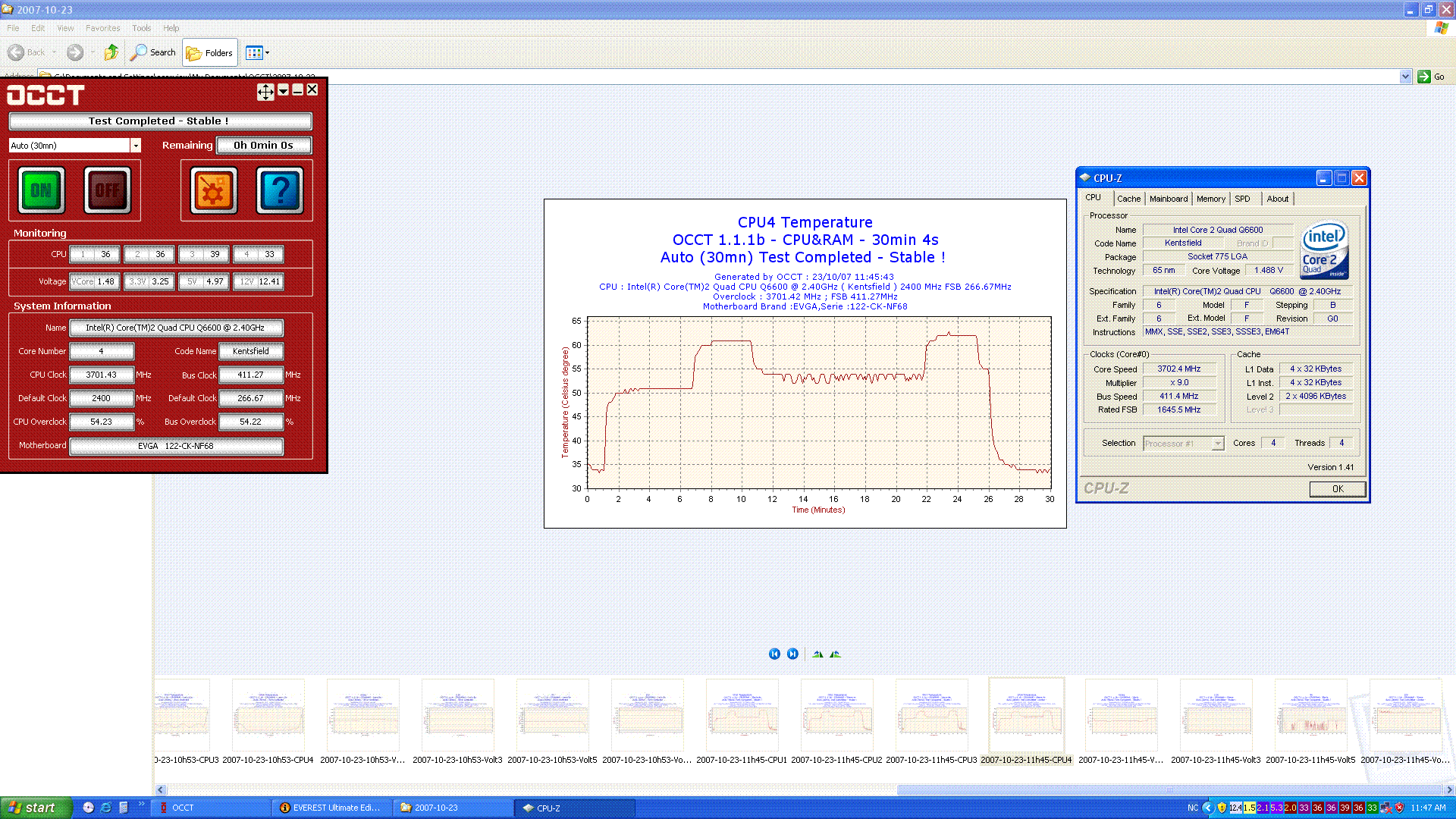Click the OCCT down-arrow collapse icon
This screenshot has height=819, width=1456.
click(283, 90)
